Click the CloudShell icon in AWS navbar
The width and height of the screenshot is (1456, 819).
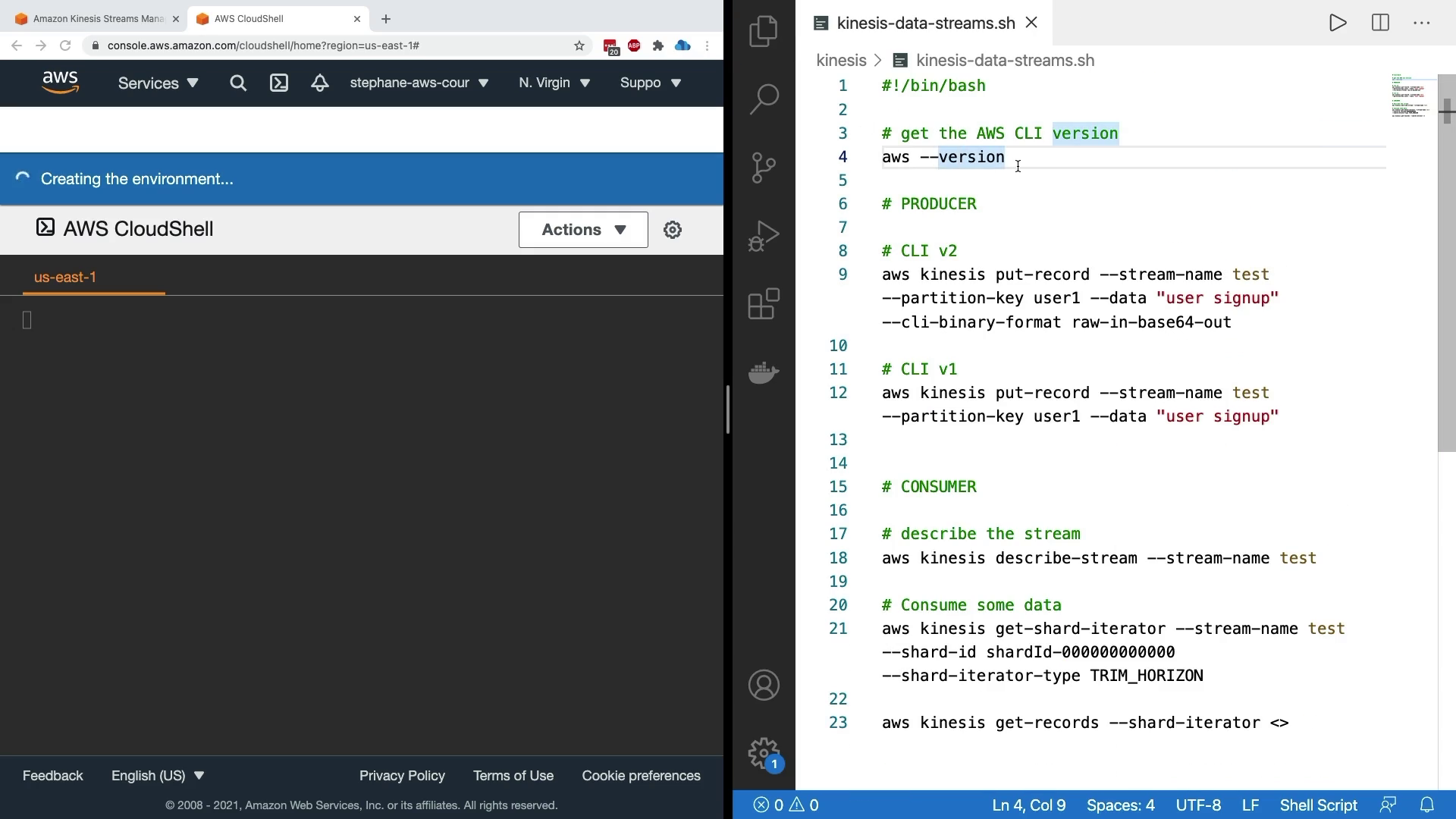[x=279, y=83]
